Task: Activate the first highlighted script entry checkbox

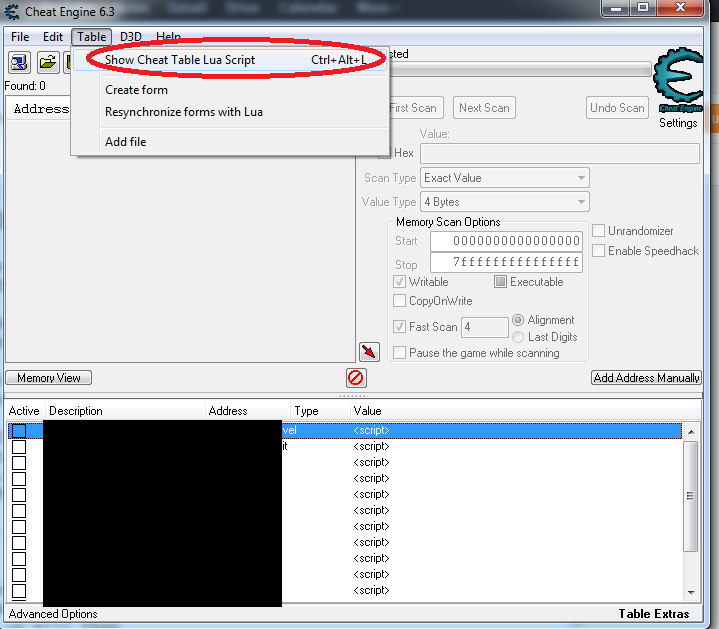Action: coord(19,430)
